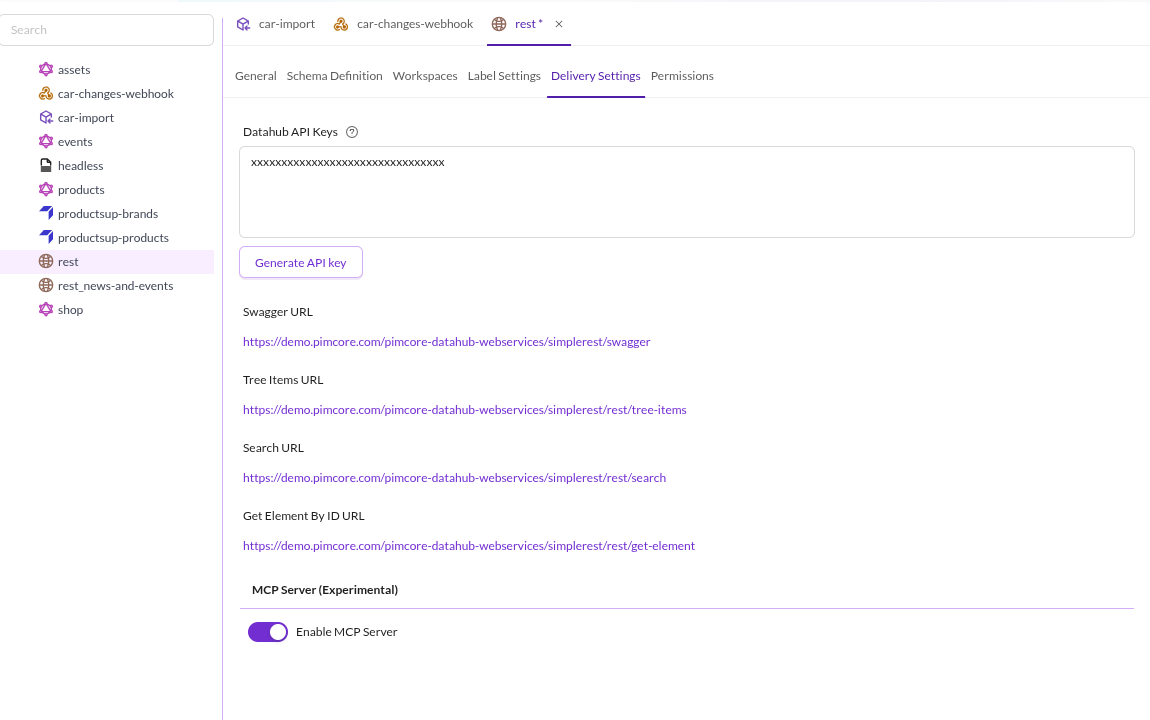Focus the Search field in sidebar
The image size is (1150, 720).
[x=106, y=30]
